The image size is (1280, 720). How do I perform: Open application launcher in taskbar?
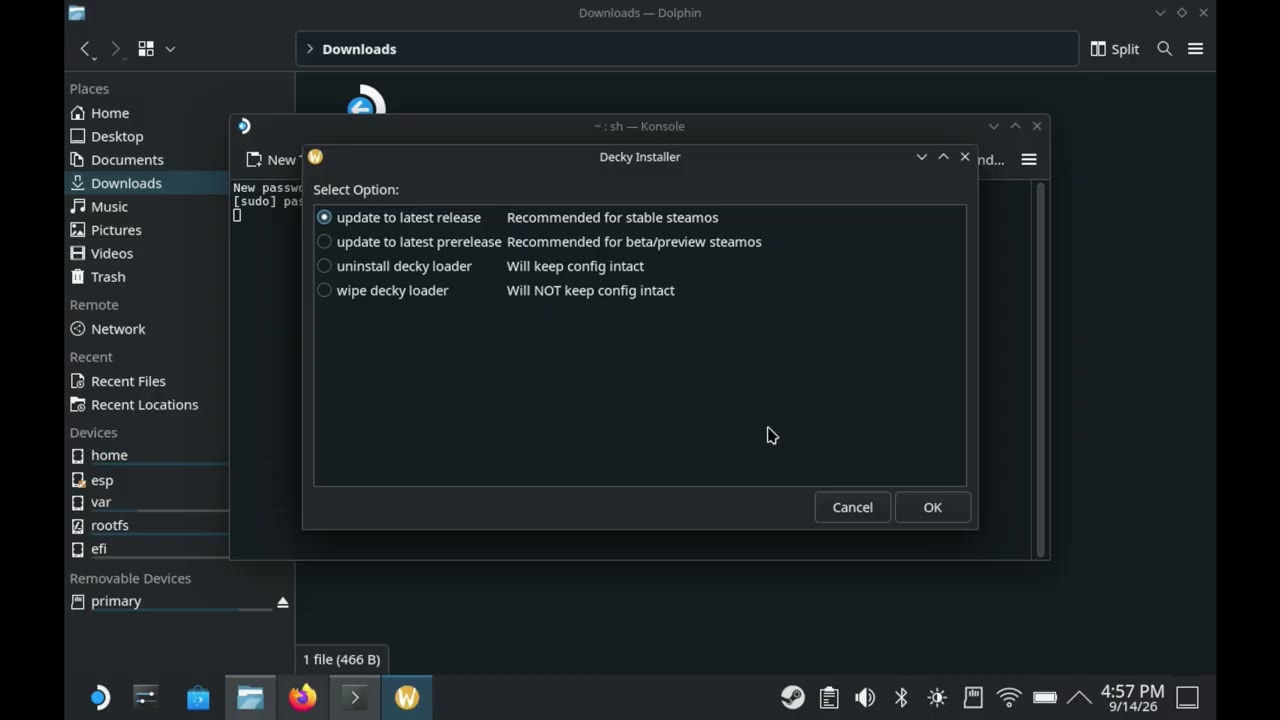(99, 697)
